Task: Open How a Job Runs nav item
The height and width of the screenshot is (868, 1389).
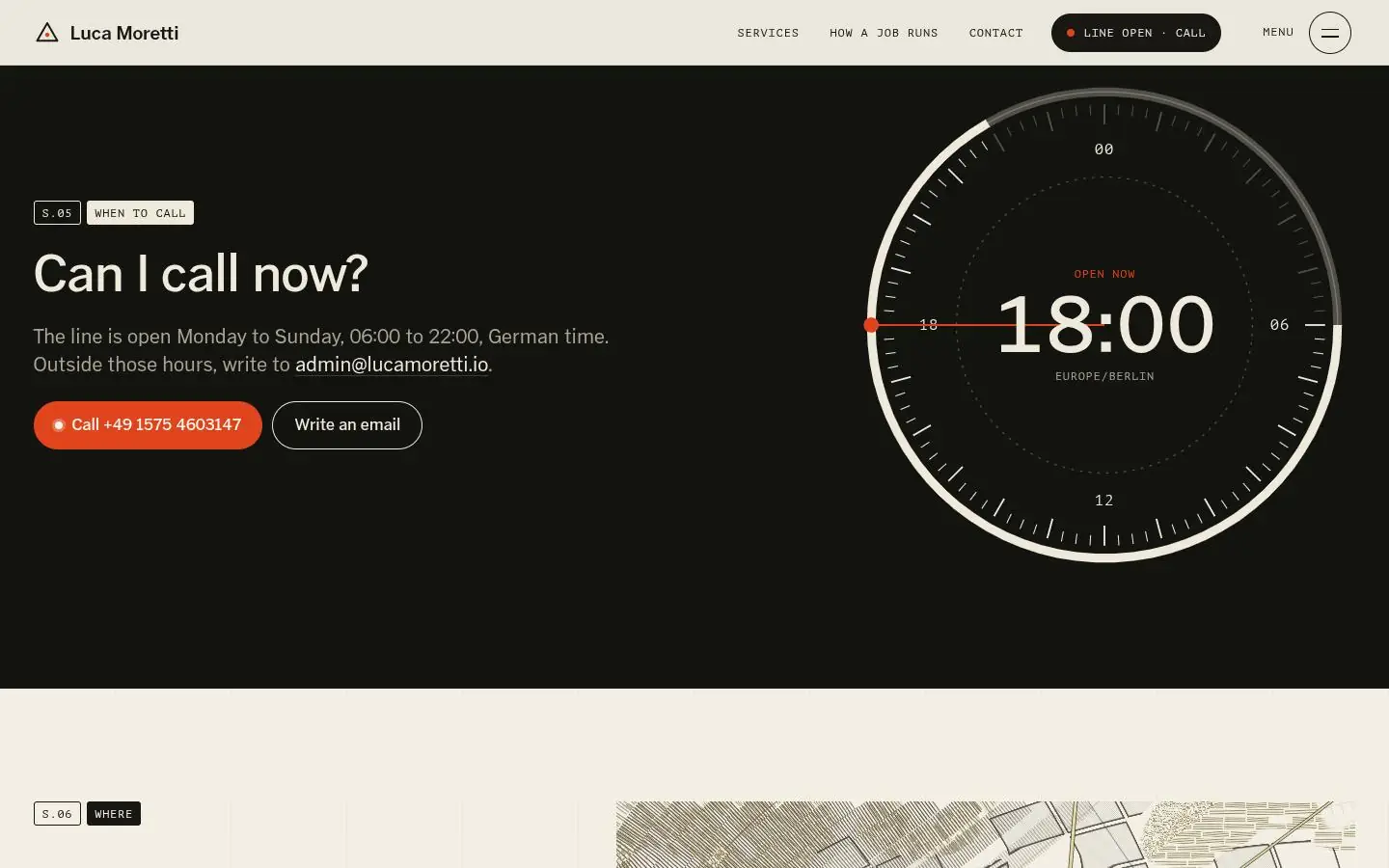Action: pyautogui.click(x=884, y=33)
